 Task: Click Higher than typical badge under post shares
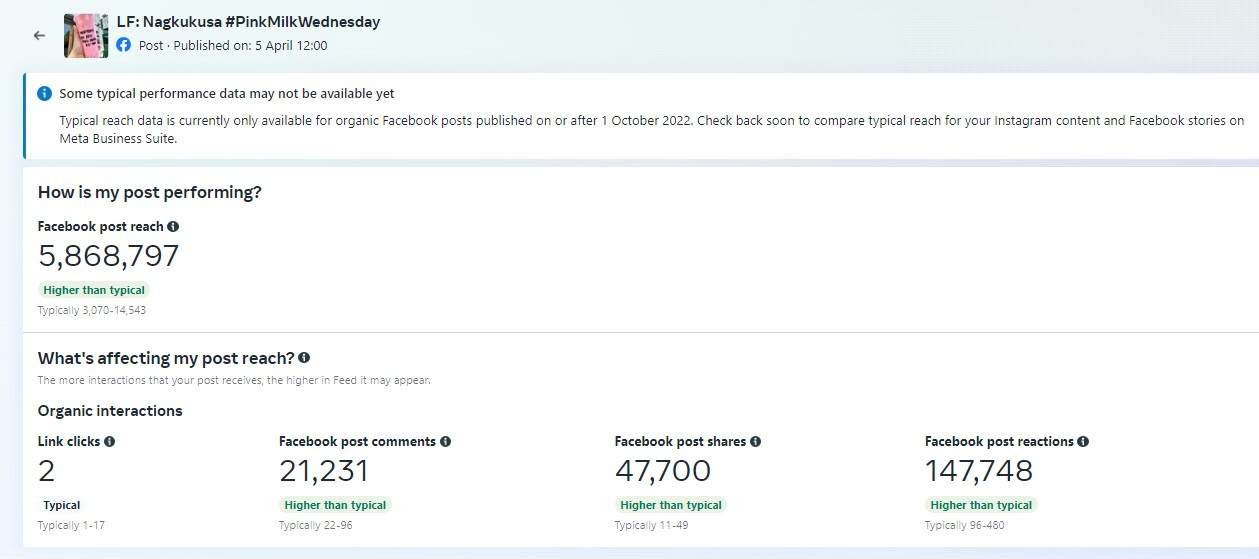click(x=671, y=505)
